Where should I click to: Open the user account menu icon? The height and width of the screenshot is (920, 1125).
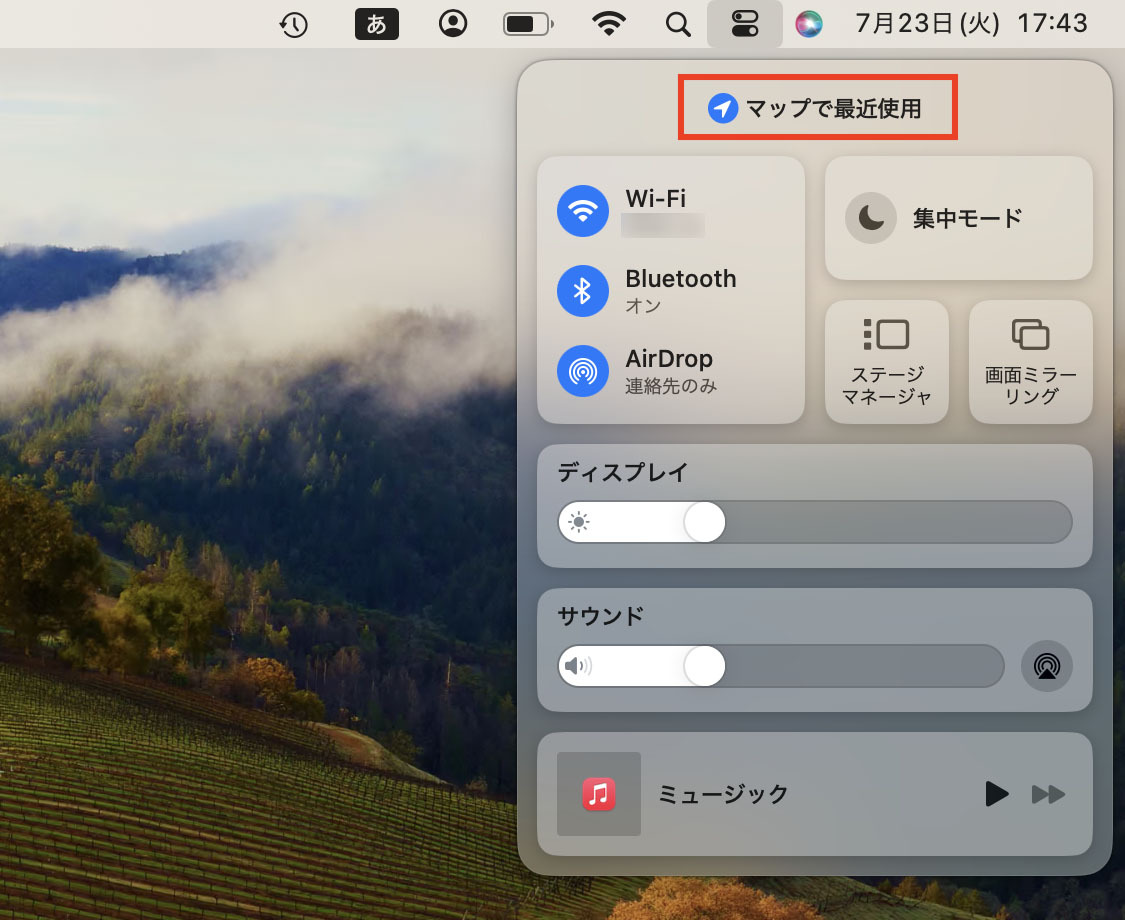[x=453, y=24]
